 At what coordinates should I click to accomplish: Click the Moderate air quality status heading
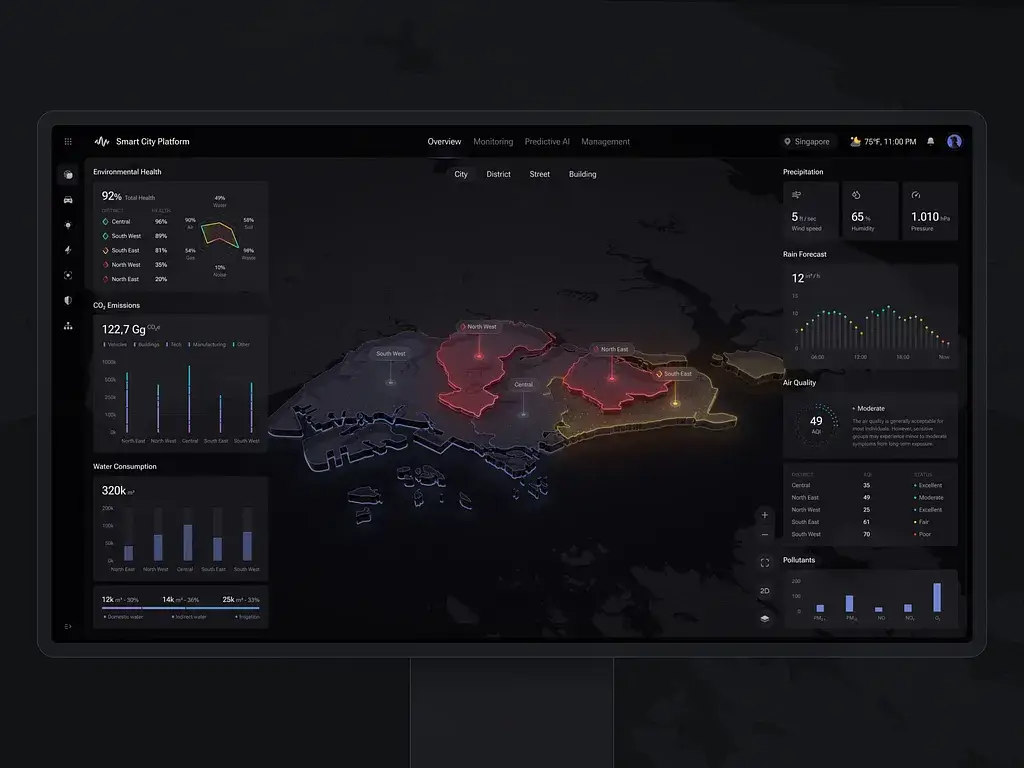871,408
